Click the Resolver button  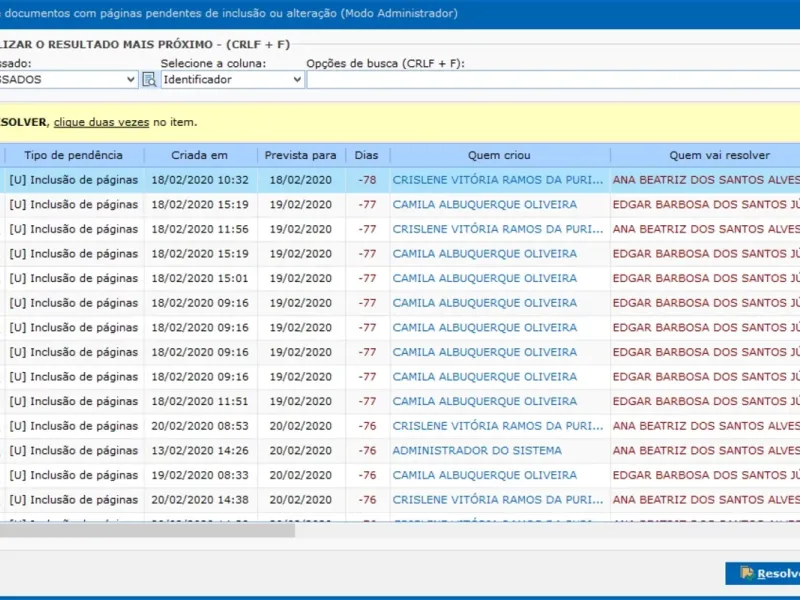(x=765, y=573)
